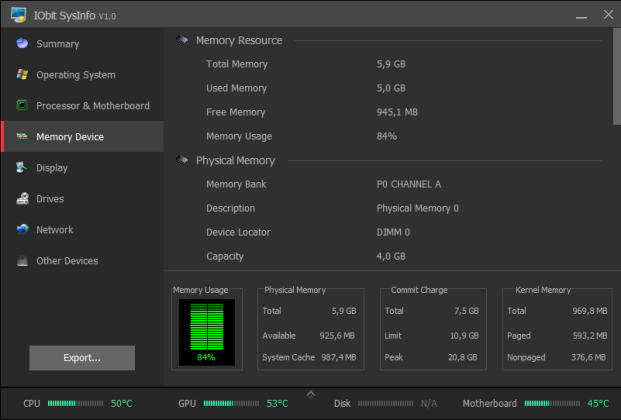Screen dimensions: 621x420
Task: Click the Disk temperature bar
Action: coord(385,403)
